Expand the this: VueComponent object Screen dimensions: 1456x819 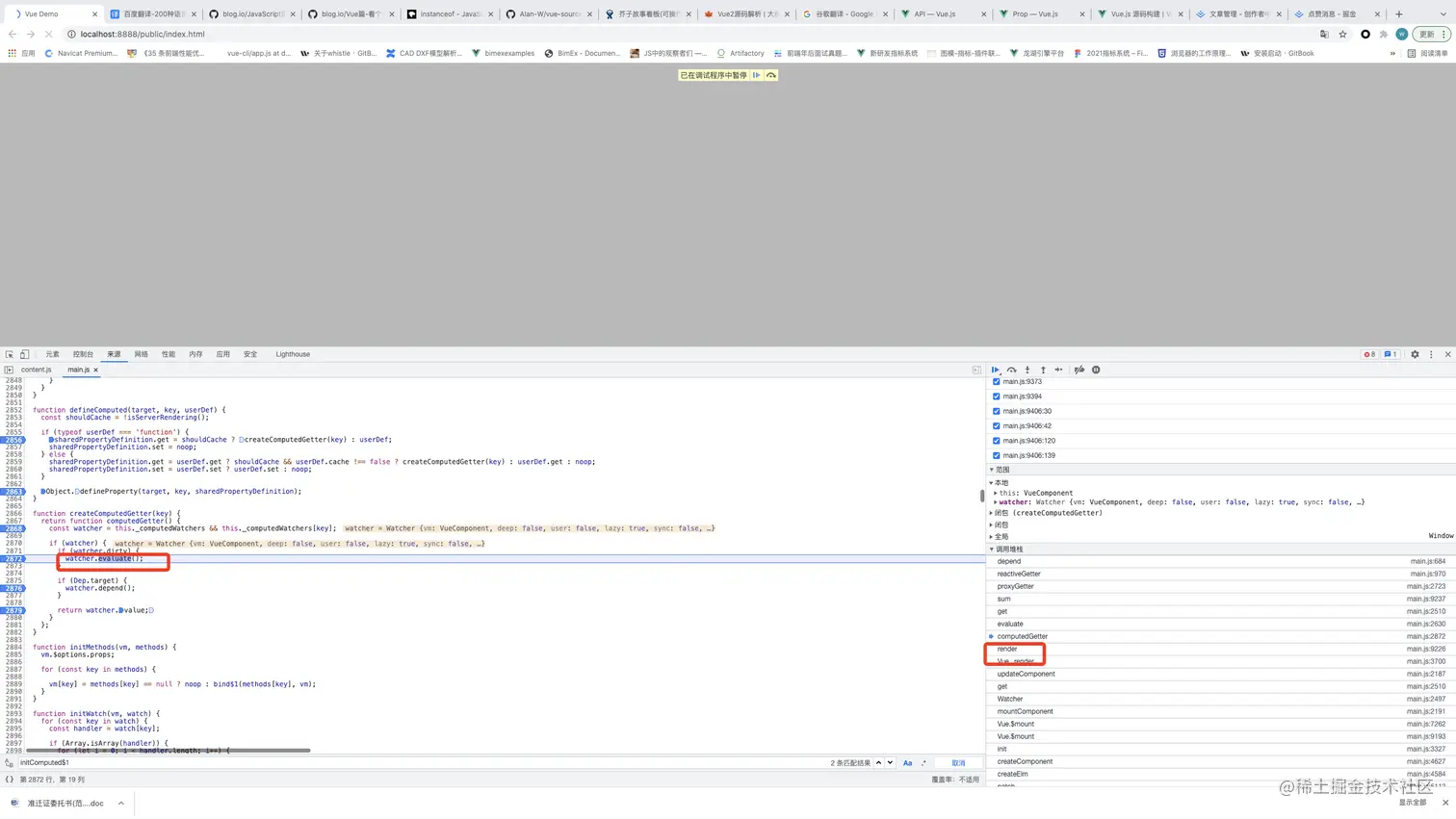pyautogui.click(x=996, y=493)
